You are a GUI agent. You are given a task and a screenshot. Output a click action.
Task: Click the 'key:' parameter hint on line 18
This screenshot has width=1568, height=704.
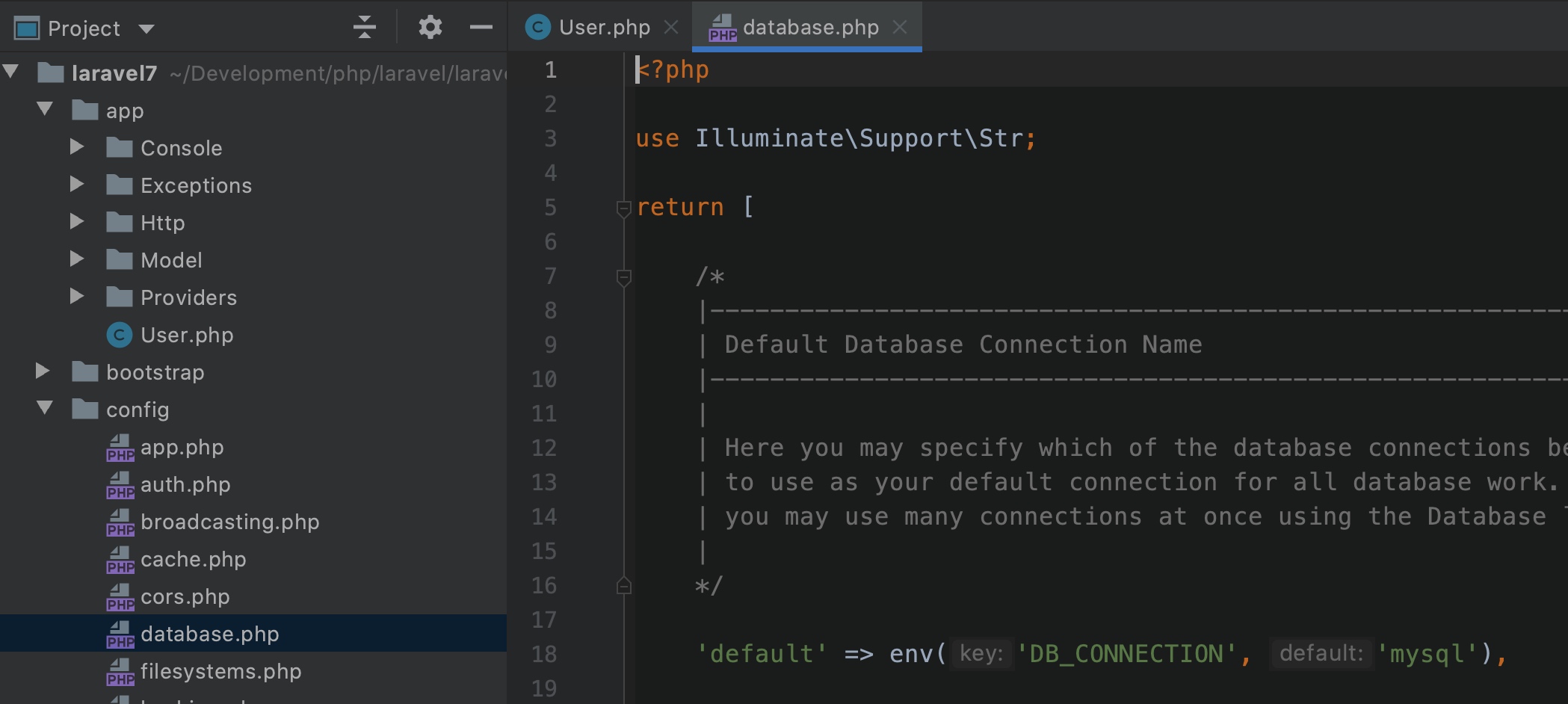pos(981,654)
